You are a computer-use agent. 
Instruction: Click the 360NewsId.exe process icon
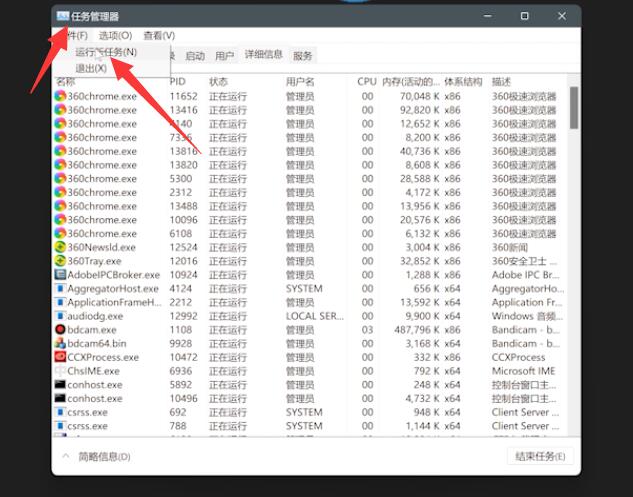coord(60,247)
